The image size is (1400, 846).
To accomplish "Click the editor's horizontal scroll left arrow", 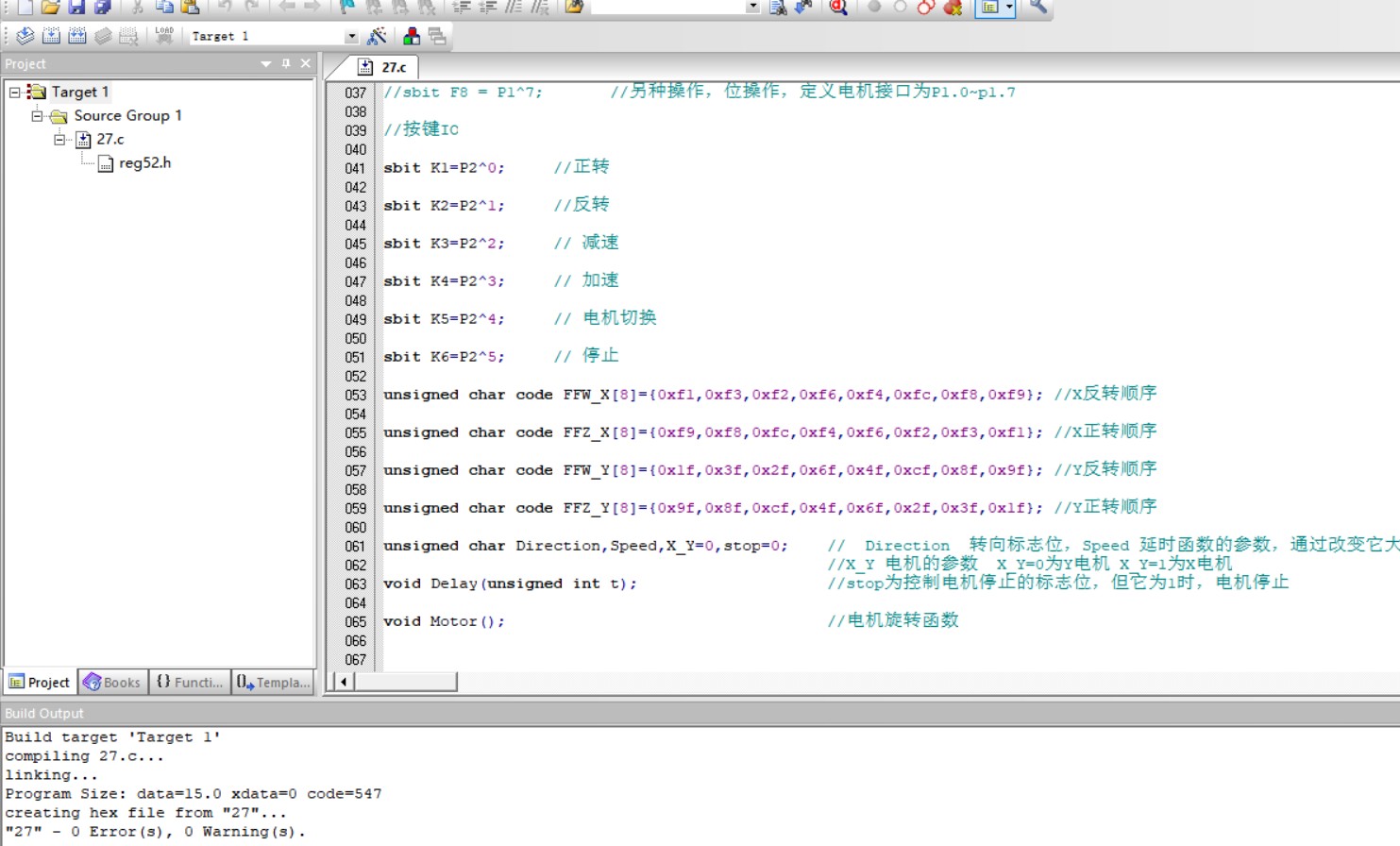I will click(344, 682).
